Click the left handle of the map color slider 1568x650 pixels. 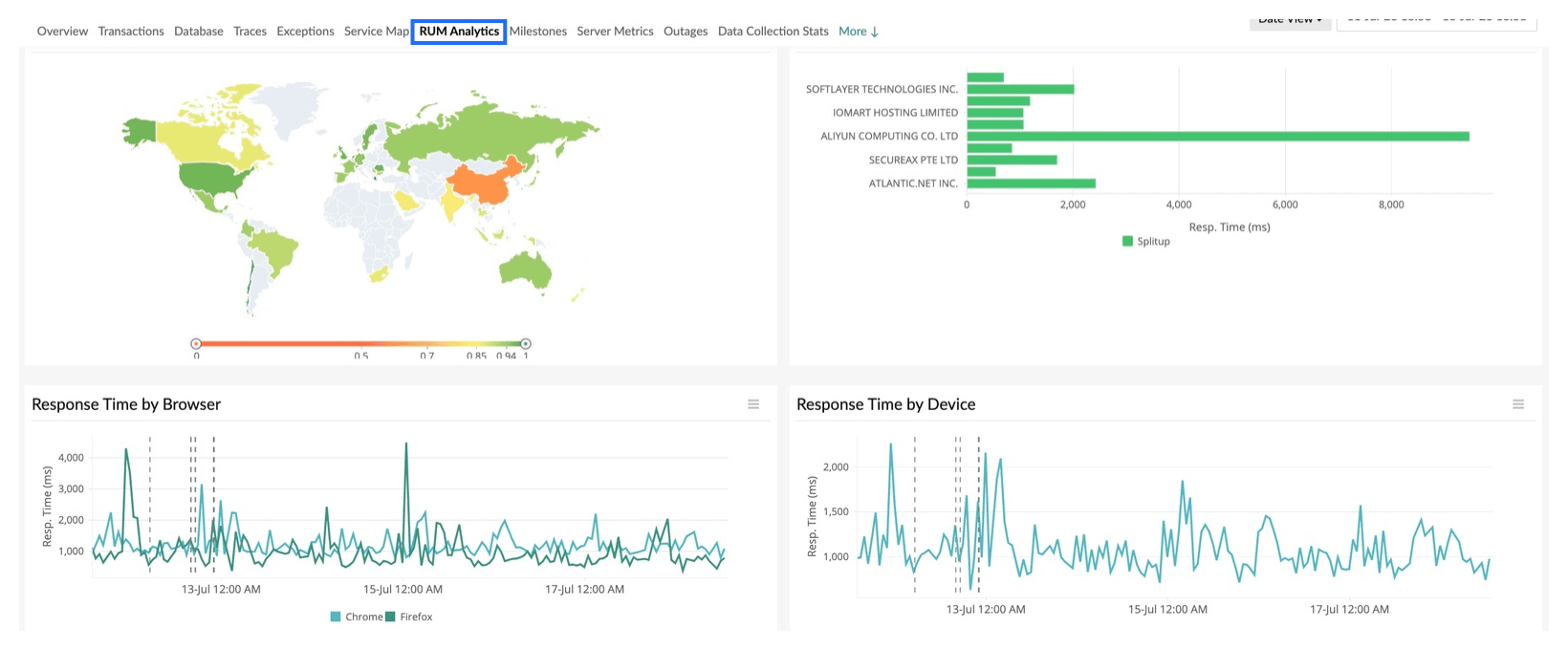196,343
